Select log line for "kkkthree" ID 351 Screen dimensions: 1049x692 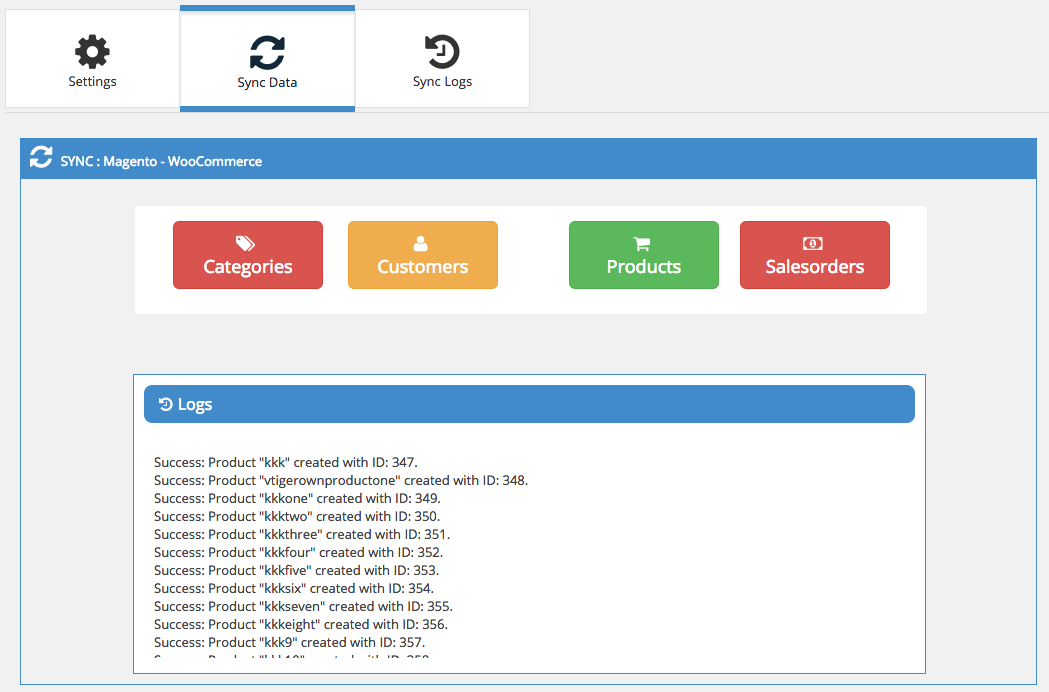click(302, 535)
